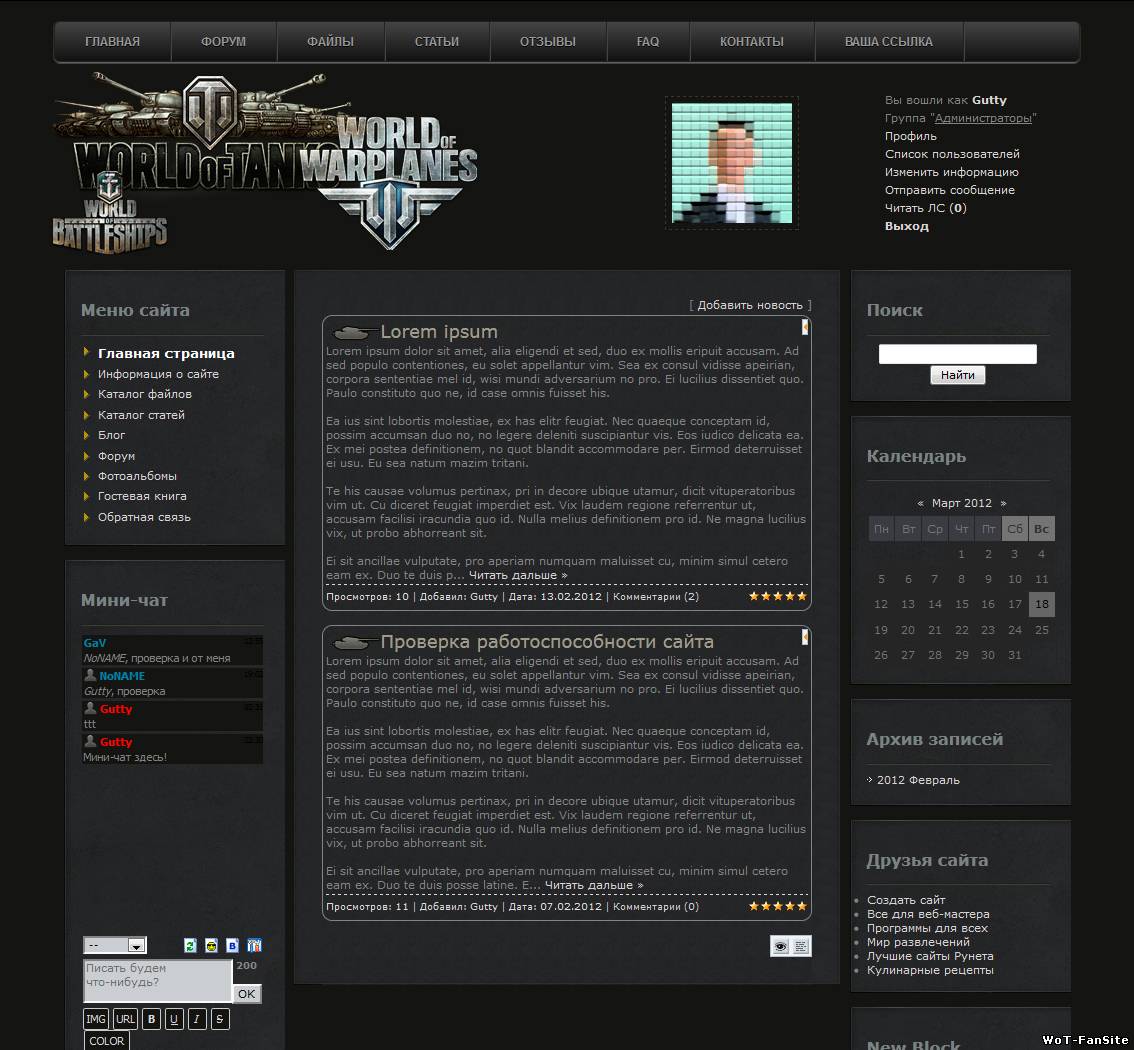The image size is (1134, 1050).
Task: Click Читать дальше on Проверка работоспособности post
Action: (x=594, y=885)
